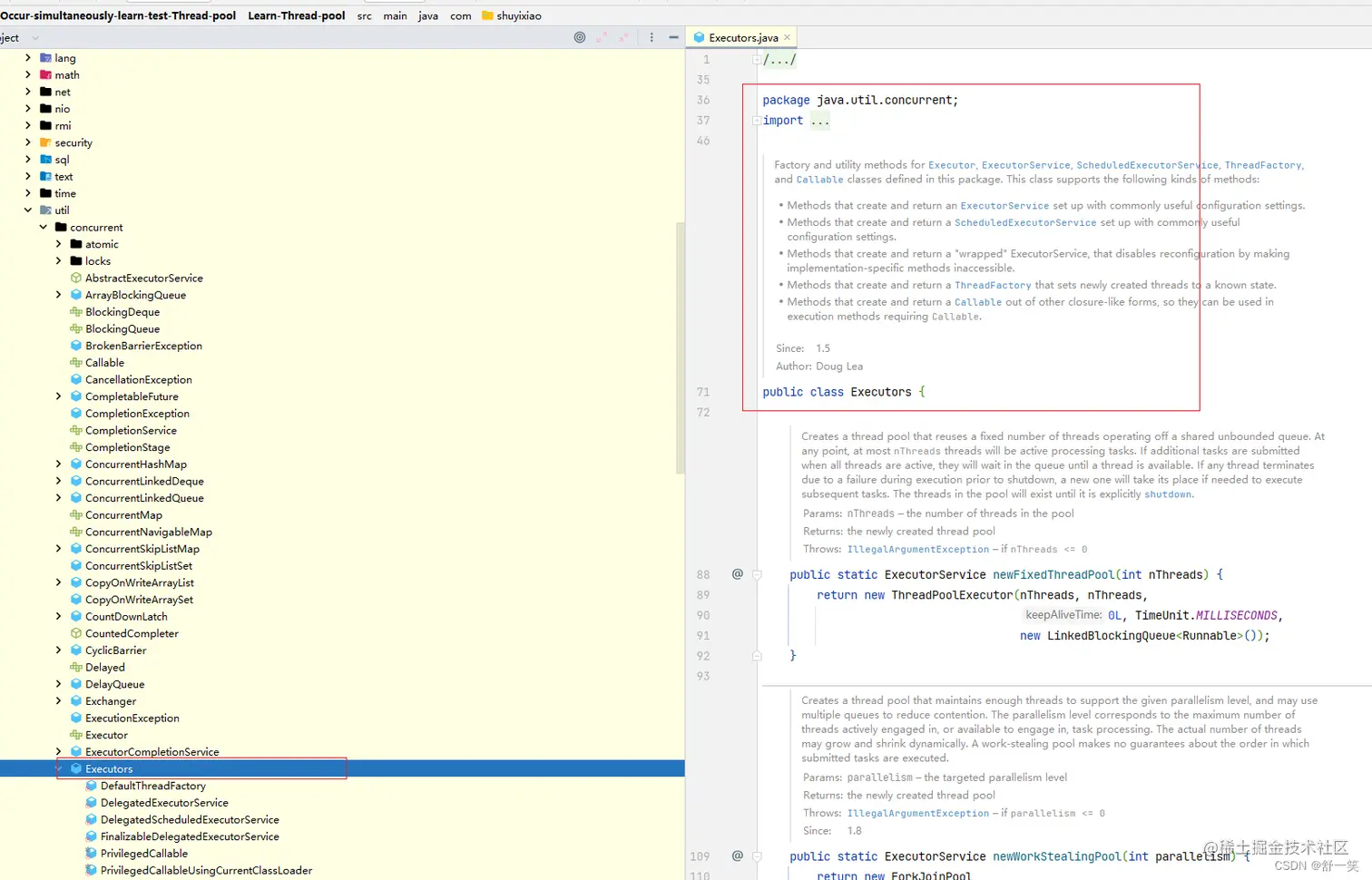Viewport: 1372px width, 880px height.
Task: Click the project tree vertical scrollbar
Action: pos(681,348)
